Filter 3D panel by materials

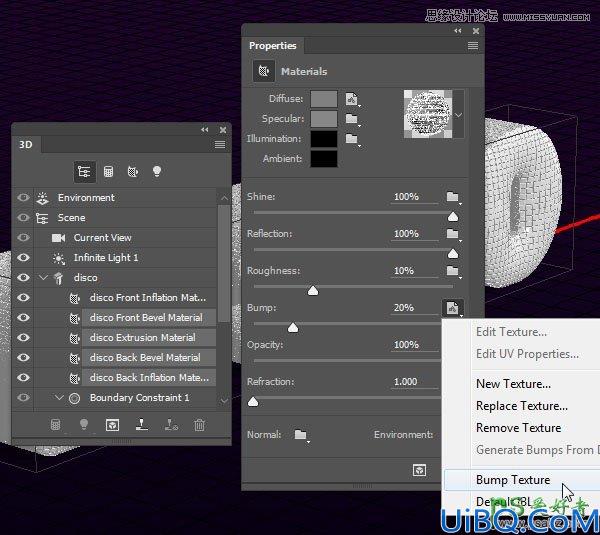tap(132, 171)
